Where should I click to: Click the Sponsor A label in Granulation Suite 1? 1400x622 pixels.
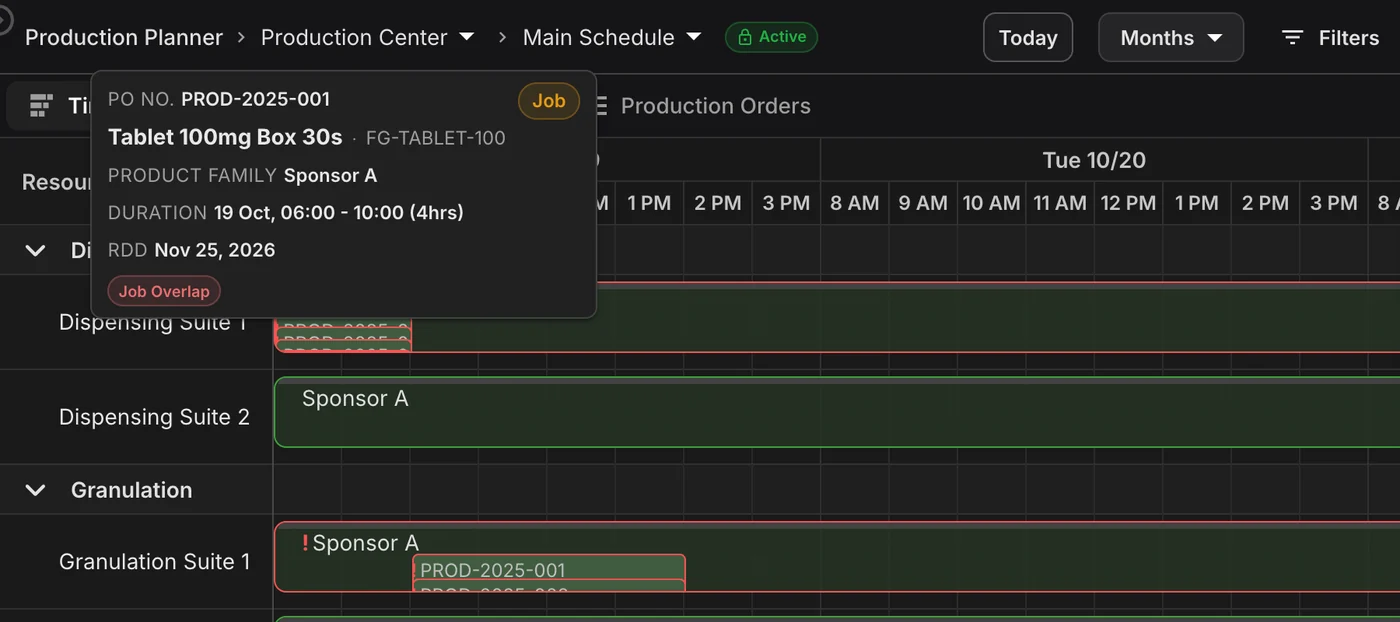[365, 543]
